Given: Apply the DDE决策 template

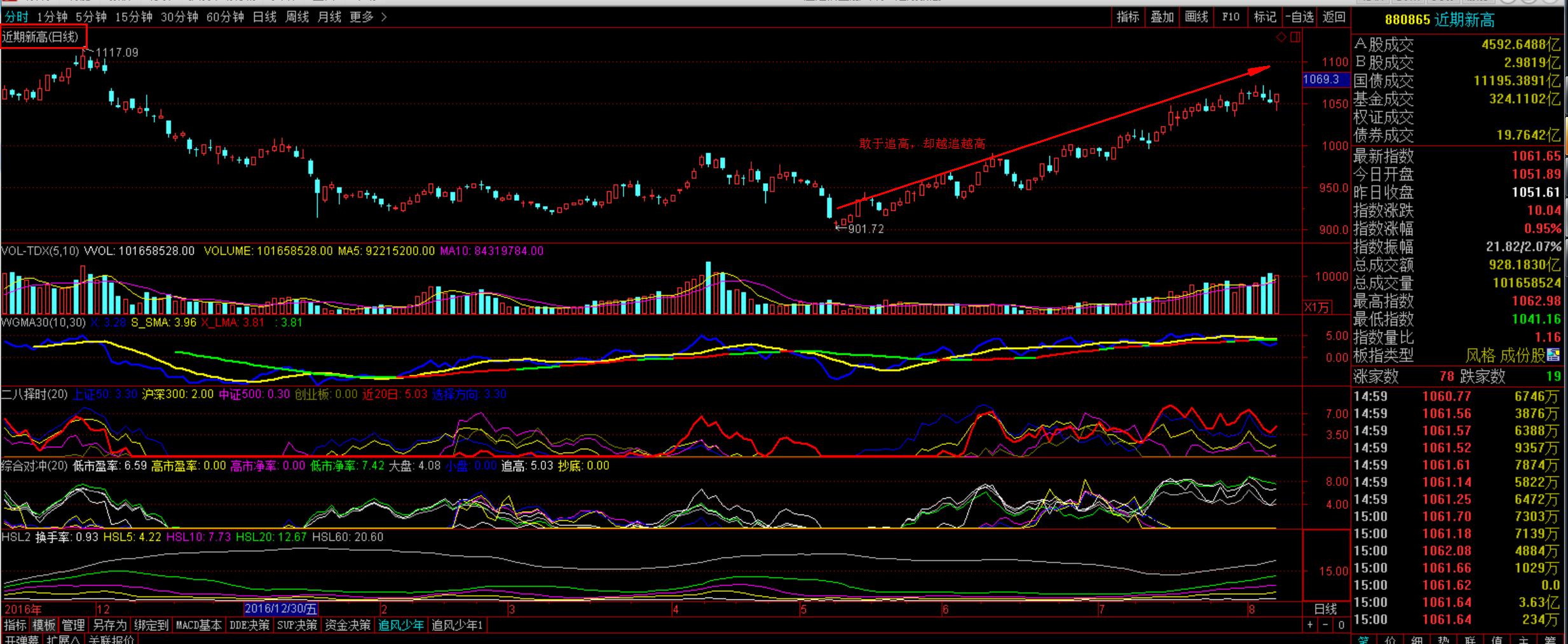Looking at the screenshot, I should [249, 625].
